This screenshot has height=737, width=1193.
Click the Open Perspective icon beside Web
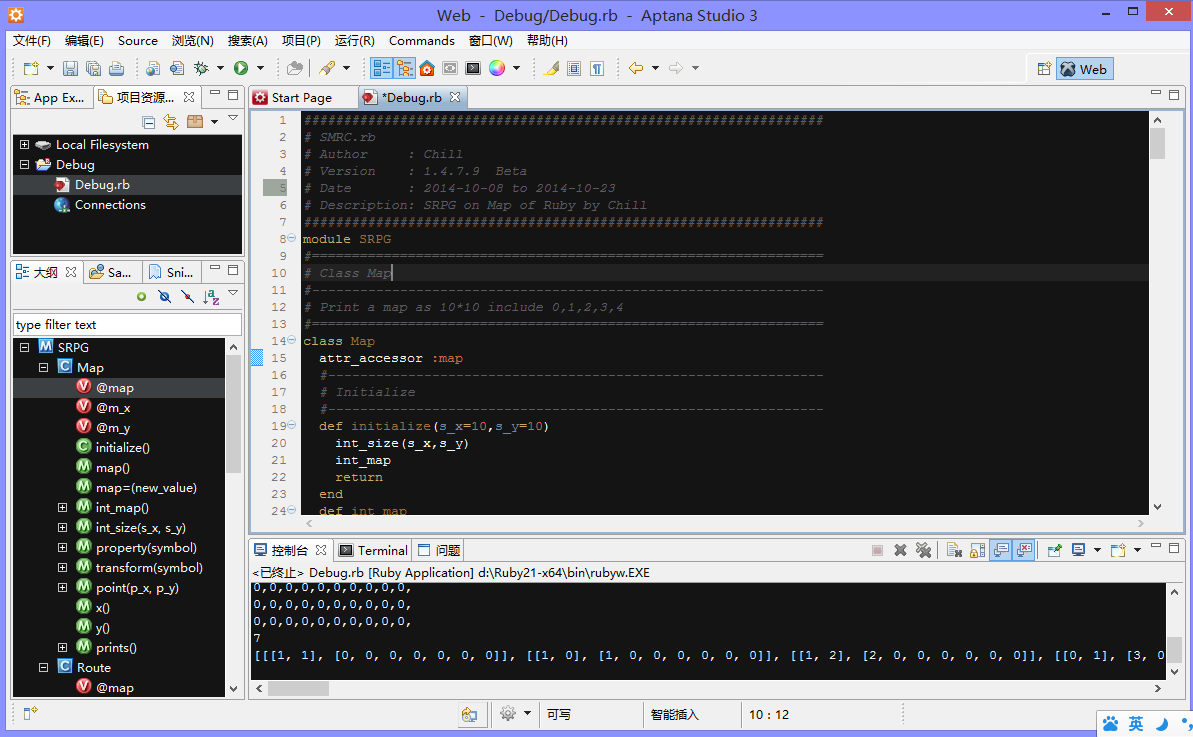pos(1045,69)
